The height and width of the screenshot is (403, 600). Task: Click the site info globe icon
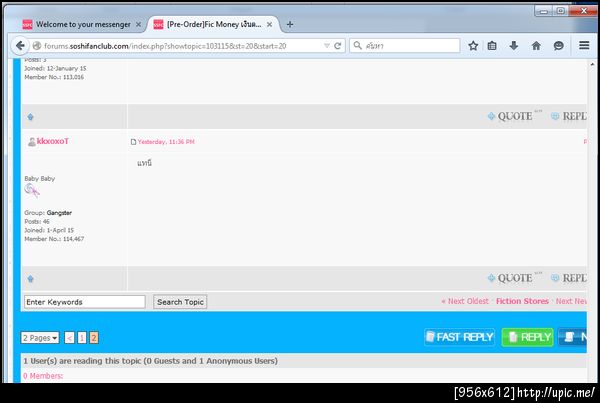[x=37, y=46]
